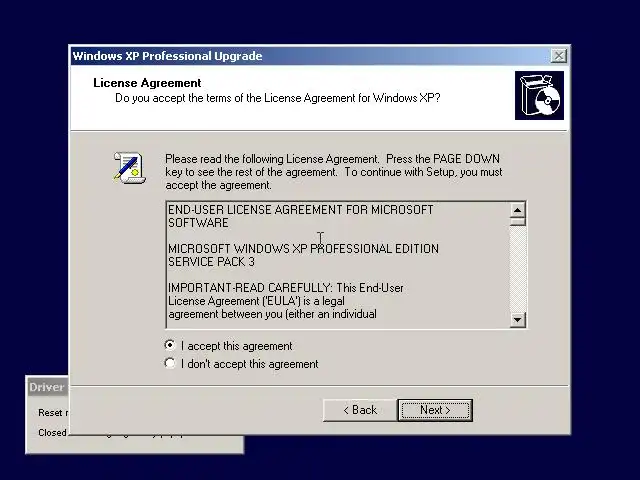
Task: Click "Do you accept the terms" subtitle
Action: point(278,98)
